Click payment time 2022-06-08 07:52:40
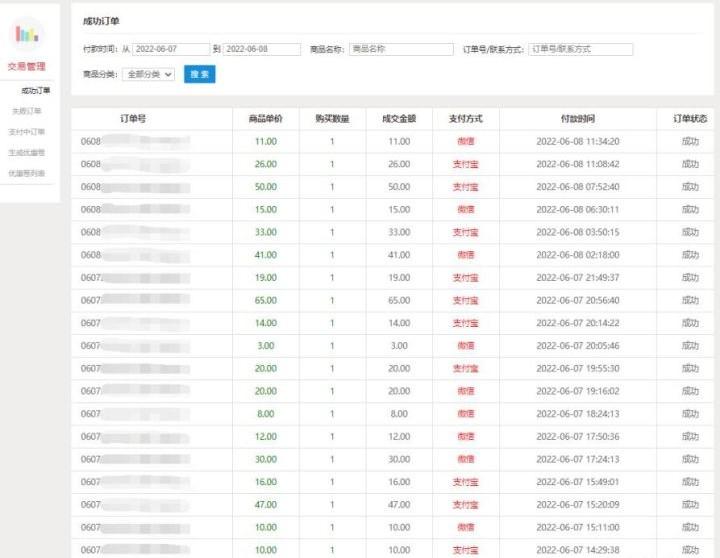This screenshot has height=558, width=720. (x=578, y=187)
